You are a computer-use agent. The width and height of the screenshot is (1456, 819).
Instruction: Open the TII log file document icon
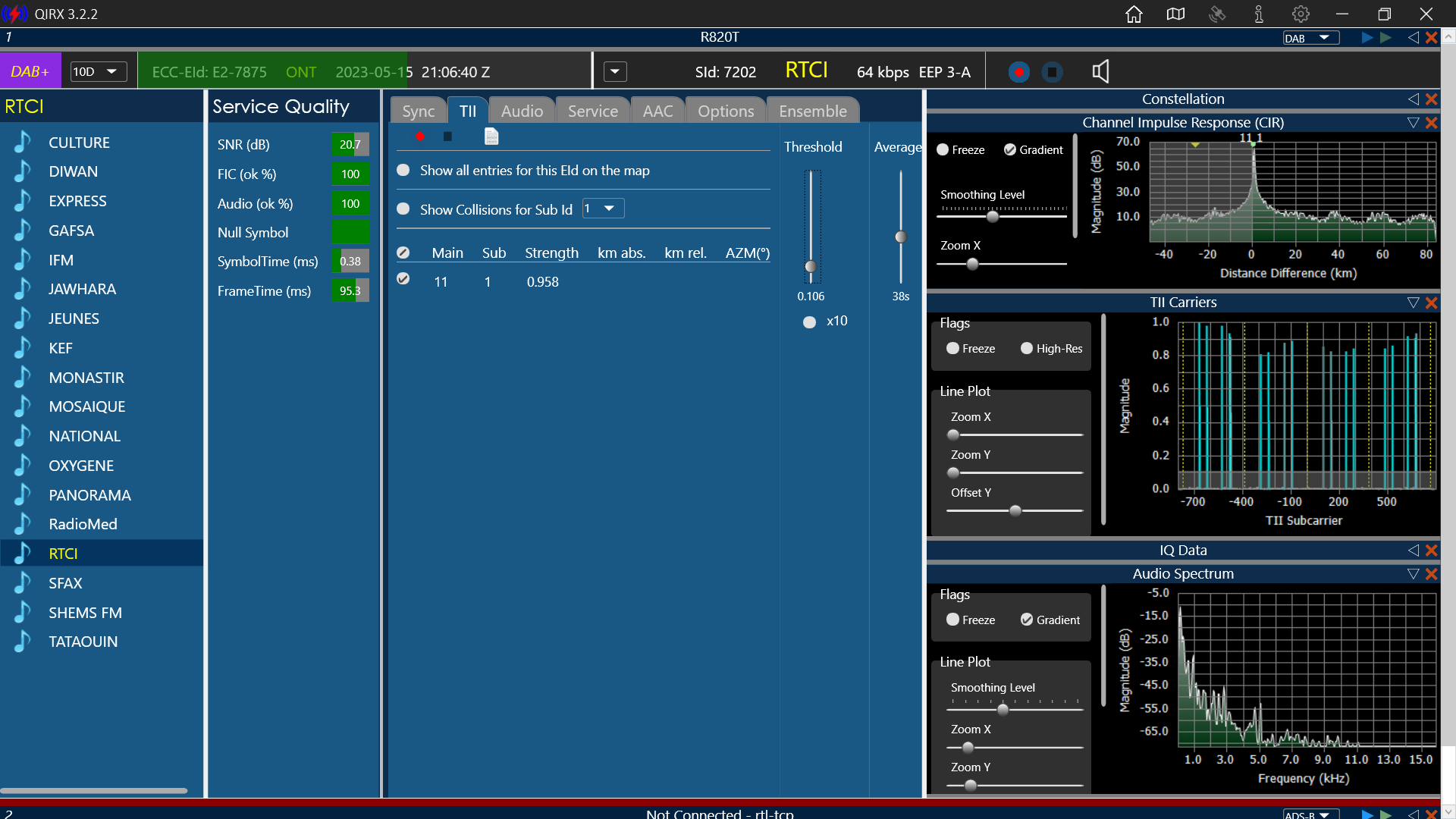point(491,136)
